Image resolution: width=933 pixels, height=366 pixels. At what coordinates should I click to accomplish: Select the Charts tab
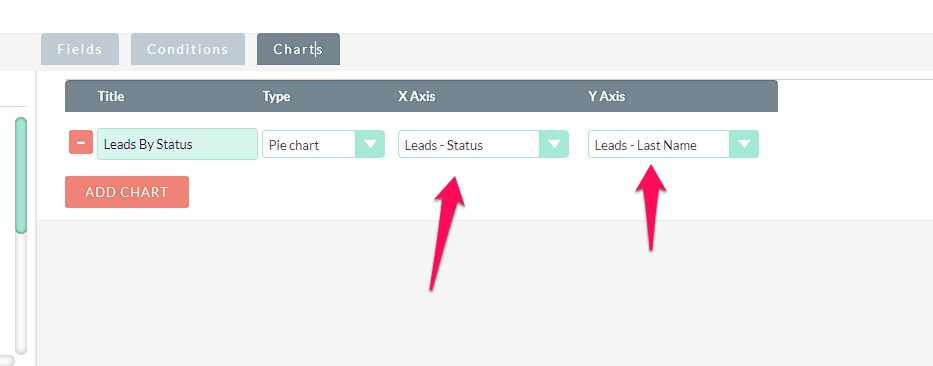point(298,49)
